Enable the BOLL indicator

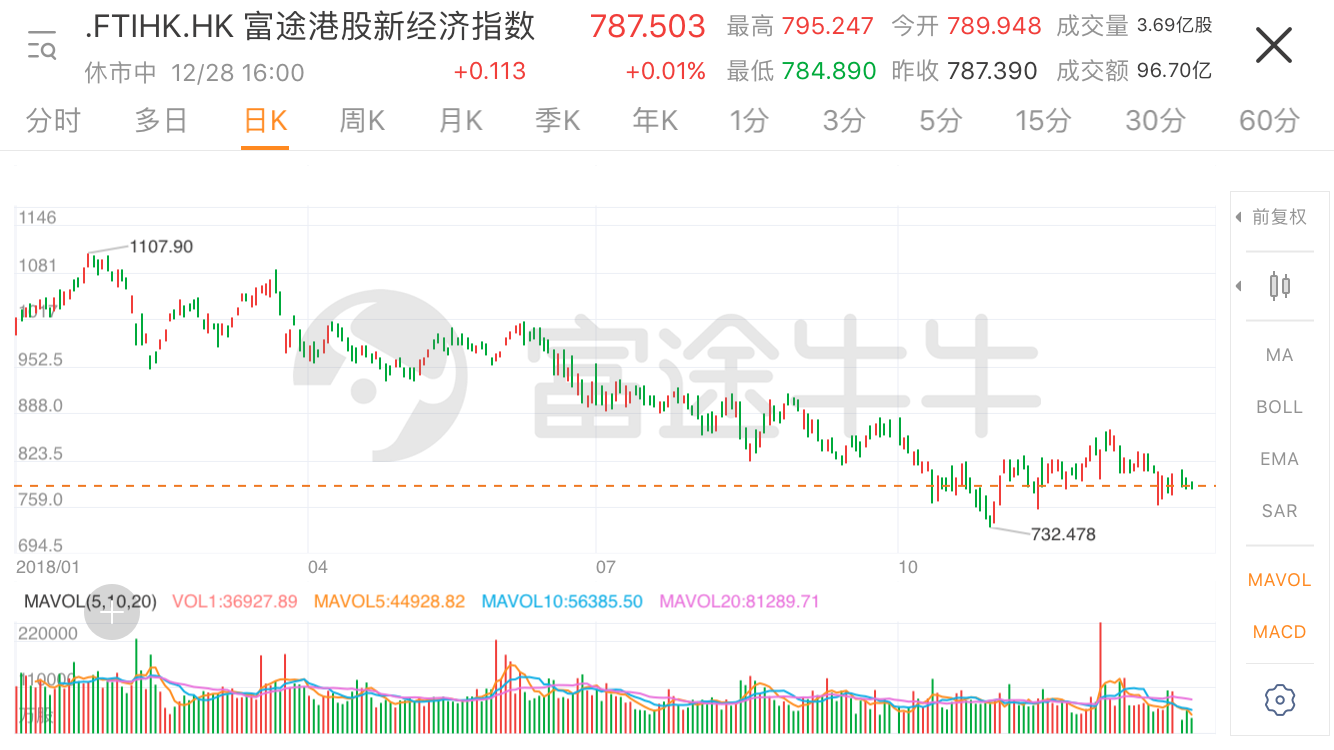(x=1279, y=407)
